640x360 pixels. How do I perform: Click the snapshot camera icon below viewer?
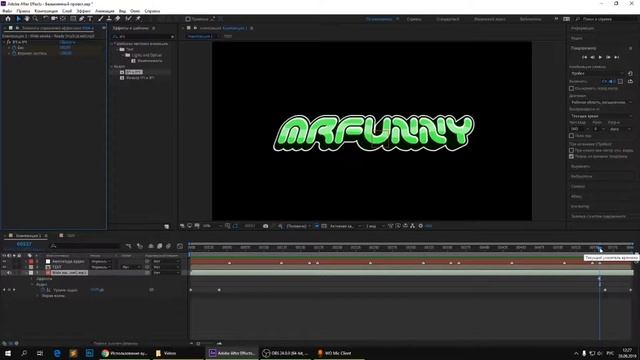coord(265,226)
